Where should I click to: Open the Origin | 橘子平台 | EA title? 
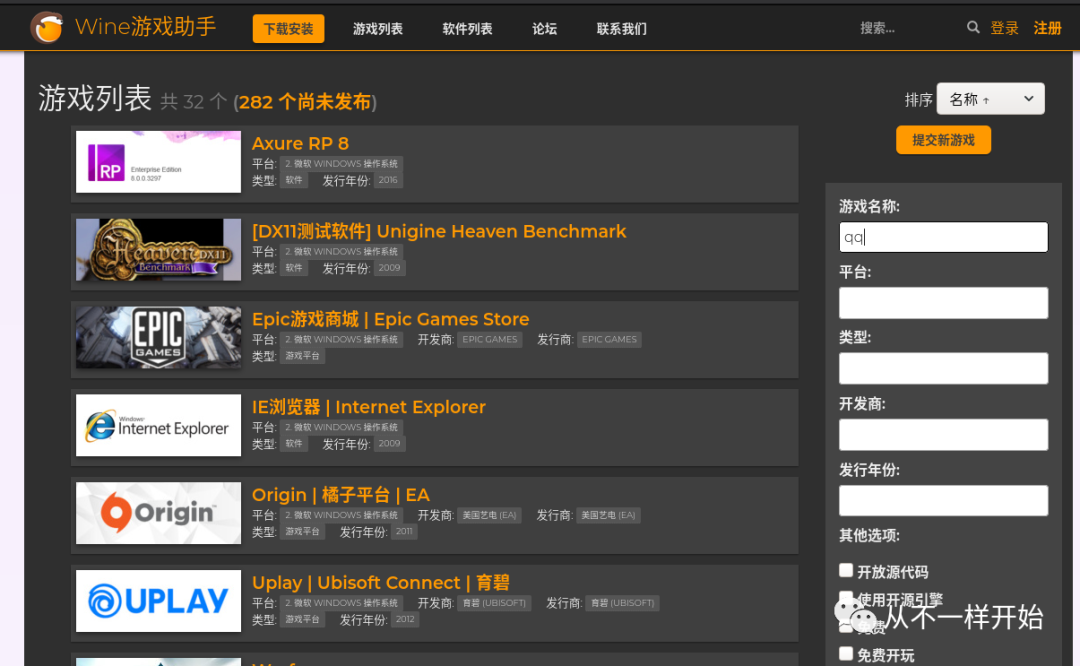tap(341, 495)
